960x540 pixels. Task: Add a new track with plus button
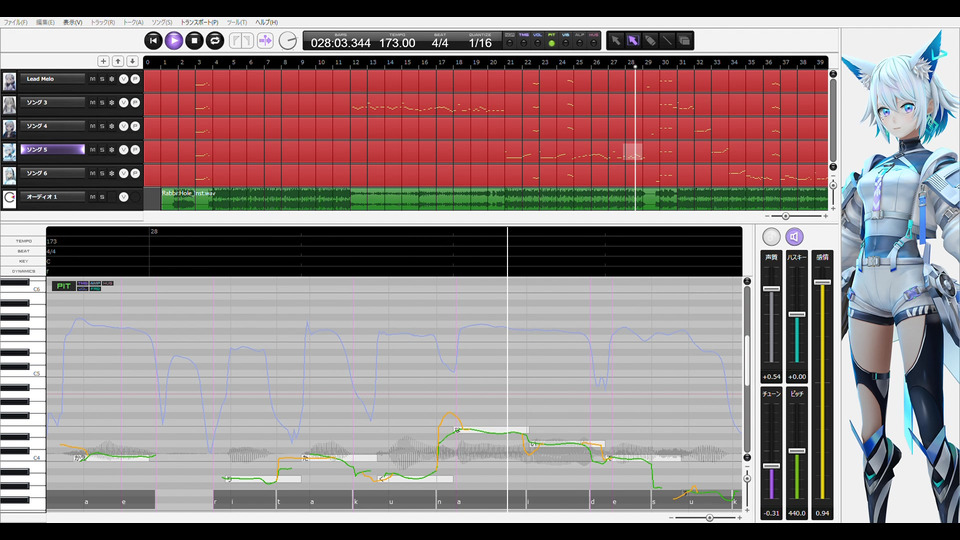click(103, 61)
